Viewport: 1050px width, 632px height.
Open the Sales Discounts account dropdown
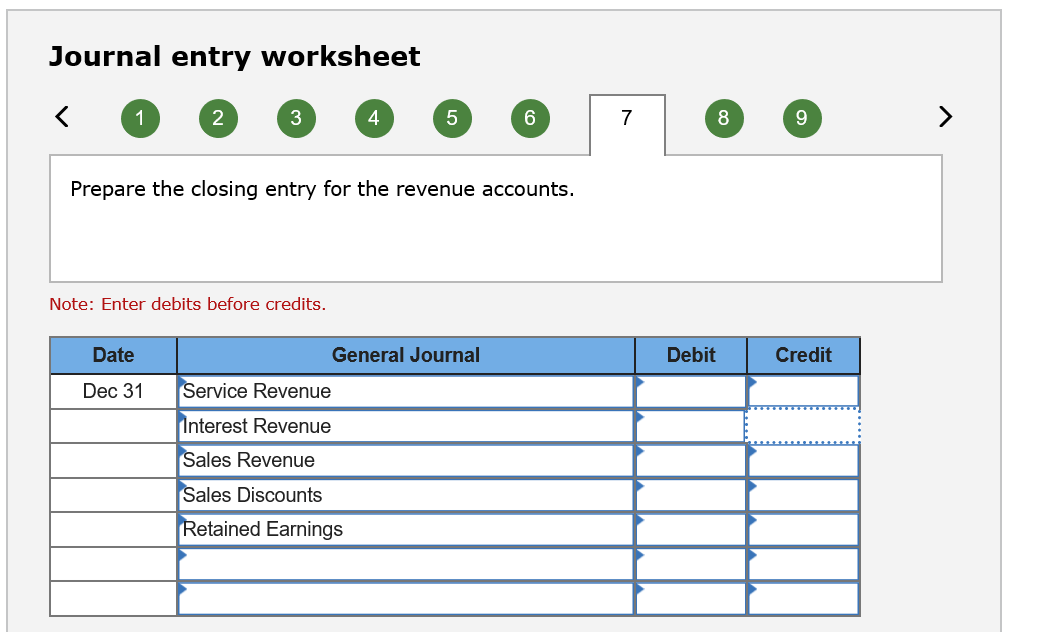point(406,495)
